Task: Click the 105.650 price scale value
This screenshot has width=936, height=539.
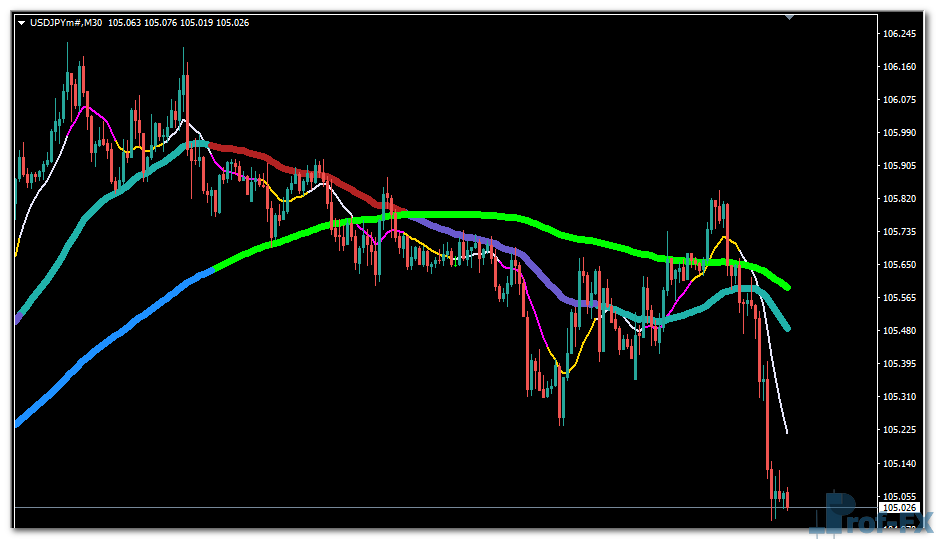Action: pos(900,265)
